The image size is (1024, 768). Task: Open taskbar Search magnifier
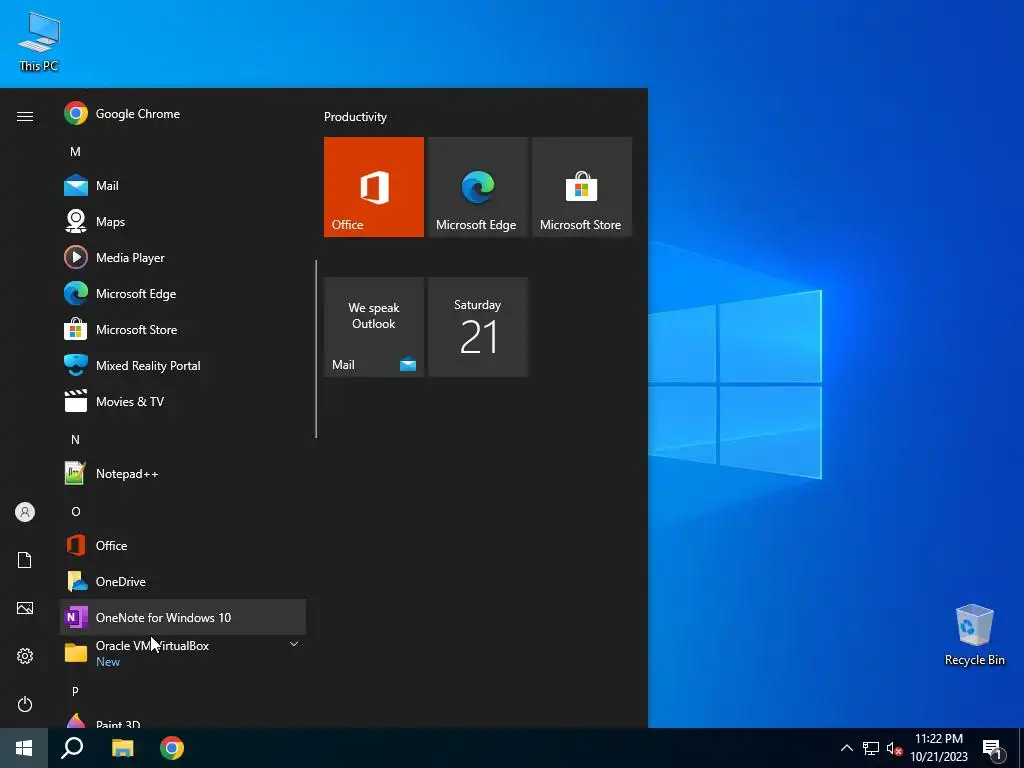(x=72, y=748)
